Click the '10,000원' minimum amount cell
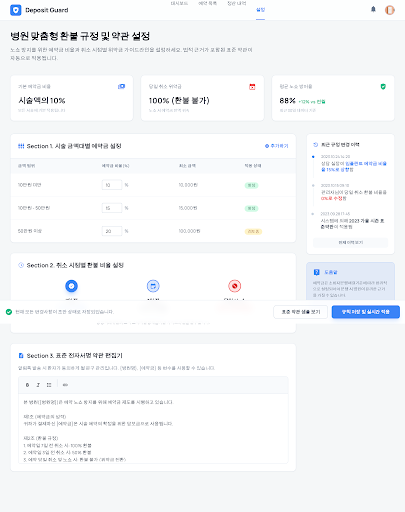This screenshot has width=405, height=512. pos(188,185)
